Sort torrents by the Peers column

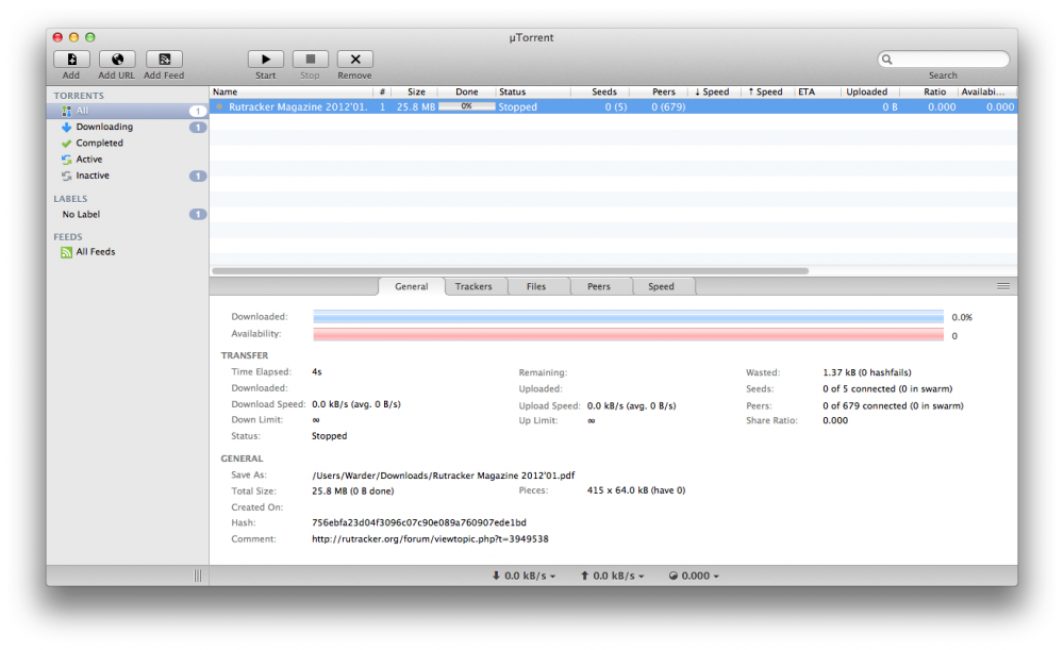tap(659, 92)
